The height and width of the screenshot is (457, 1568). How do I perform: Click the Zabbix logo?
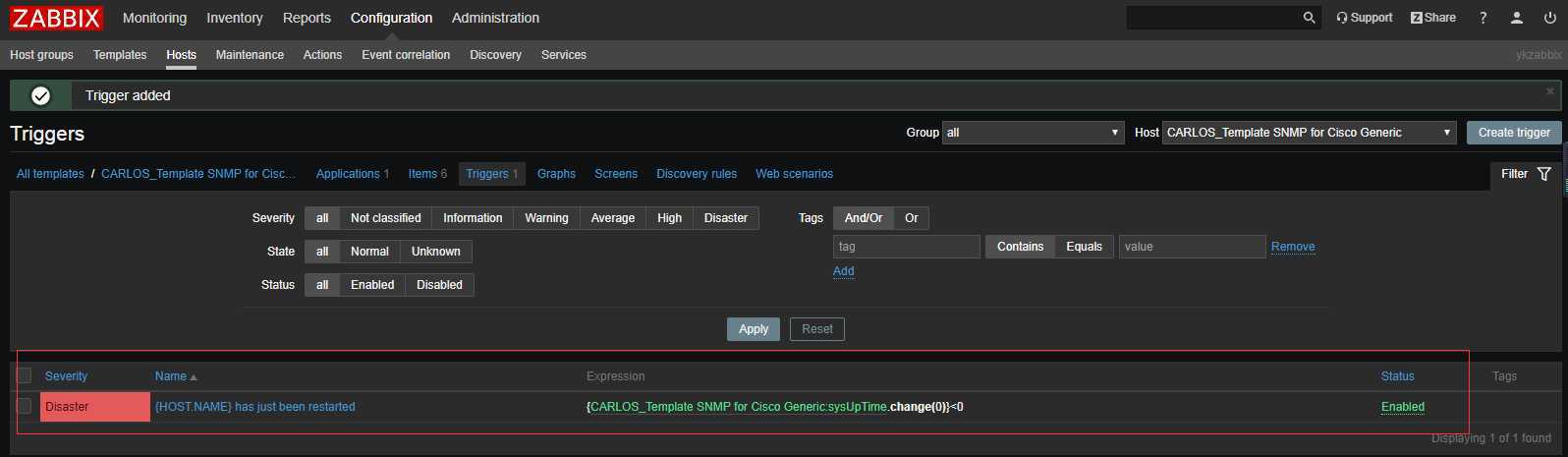point(56,18)
